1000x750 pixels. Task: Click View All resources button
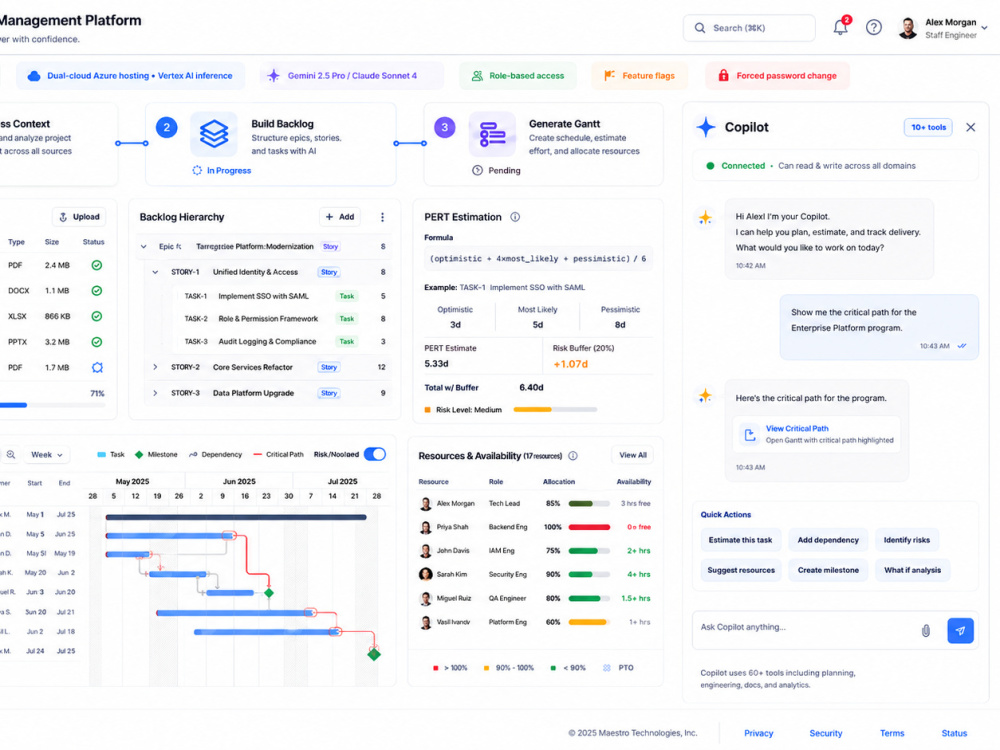click(633, 455)
